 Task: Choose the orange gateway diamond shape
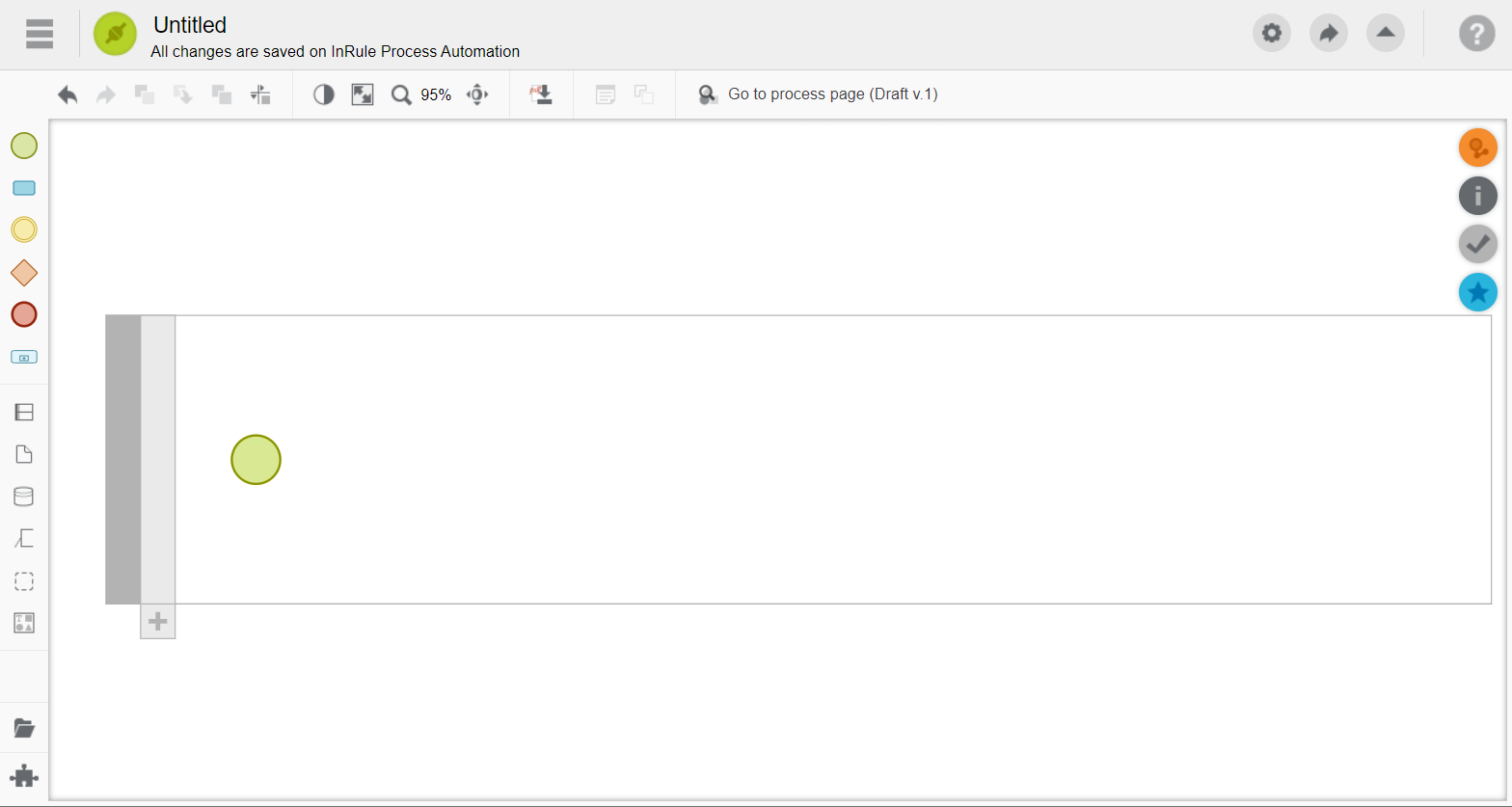pos(24,273)
